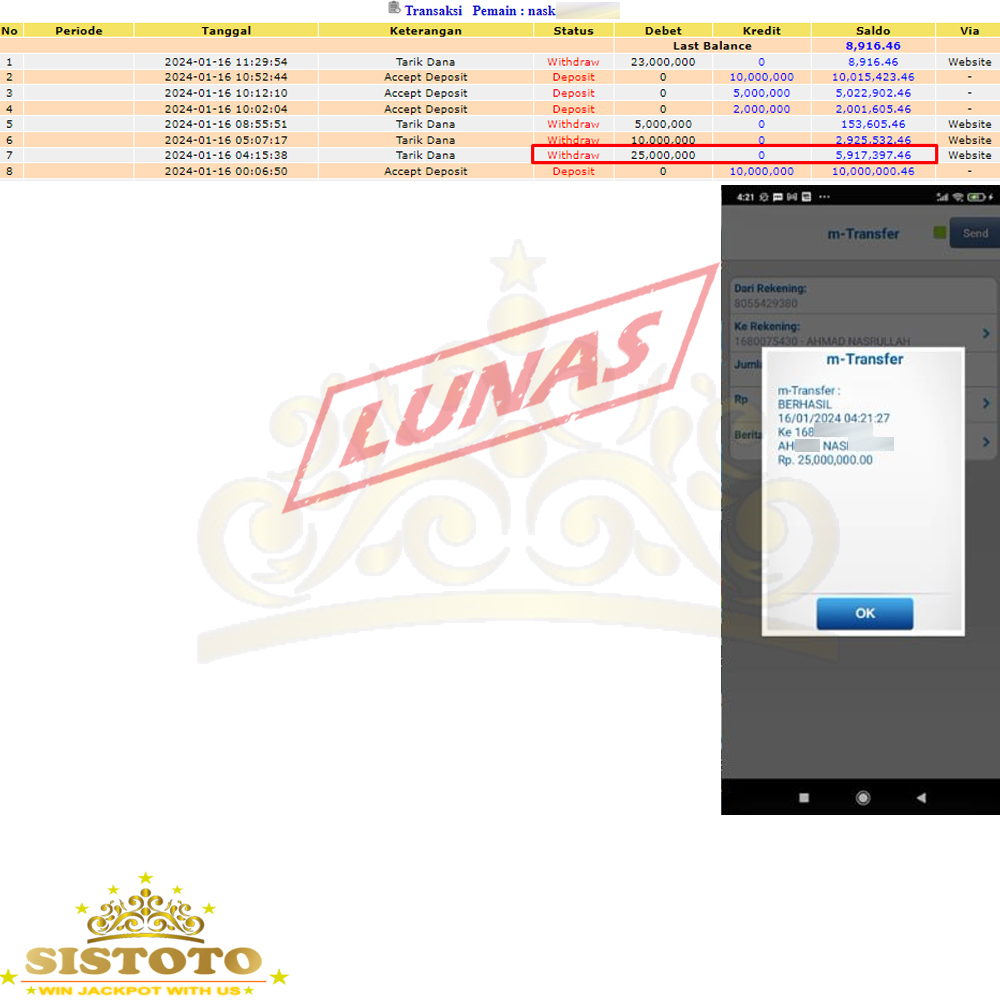This screenshot has width=1000, height=1000.
Task: Select the Withdraw status in row 1
Action: point(573,62)
